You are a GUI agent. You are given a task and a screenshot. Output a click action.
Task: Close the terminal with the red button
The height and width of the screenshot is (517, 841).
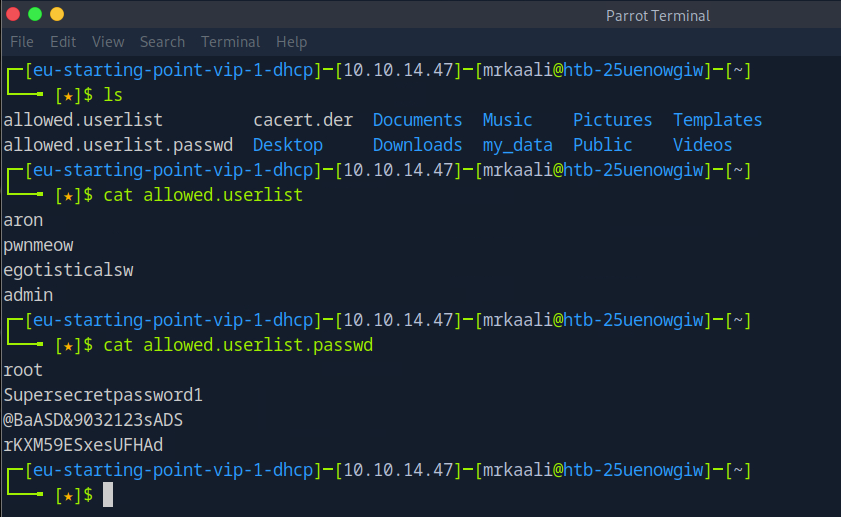13,15
